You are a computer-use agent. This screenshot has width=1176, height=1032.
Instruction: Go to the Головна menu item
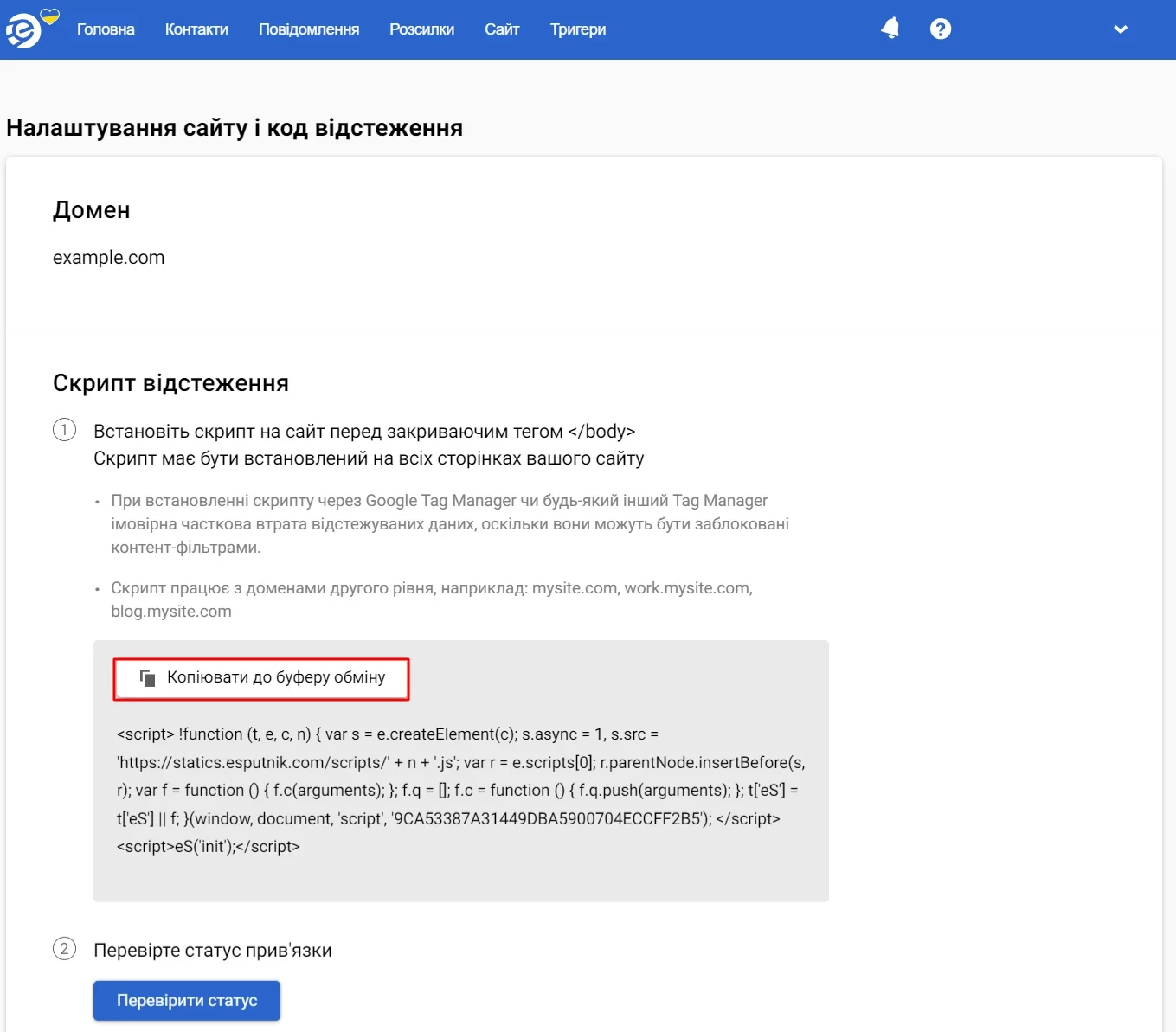[x=106, y=29]
